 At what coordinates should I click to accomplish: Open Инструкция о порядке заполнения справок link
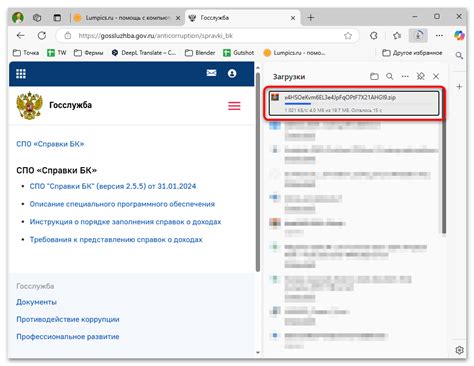tap(125, 222)
